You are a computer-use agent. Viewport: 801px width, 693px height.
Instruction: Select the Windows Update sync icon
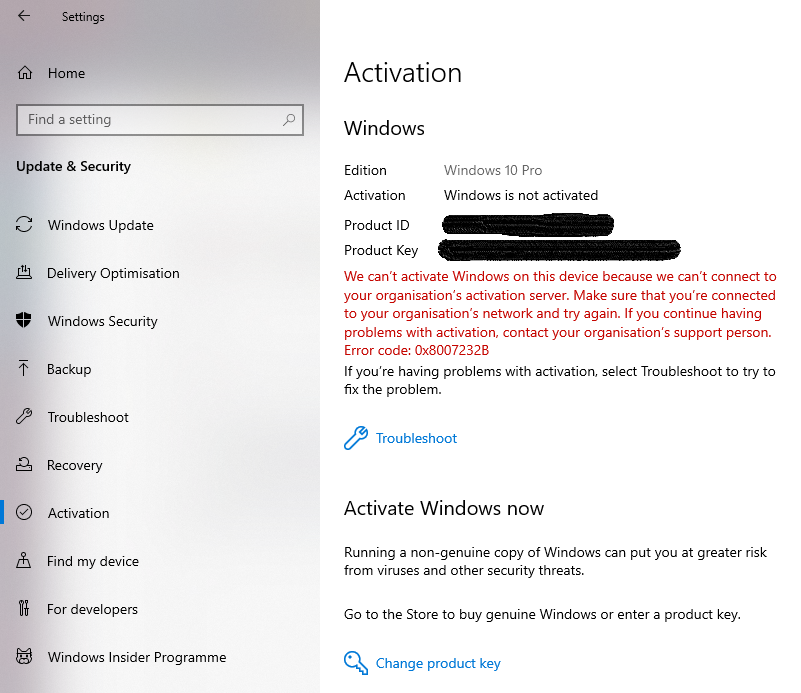24,225
